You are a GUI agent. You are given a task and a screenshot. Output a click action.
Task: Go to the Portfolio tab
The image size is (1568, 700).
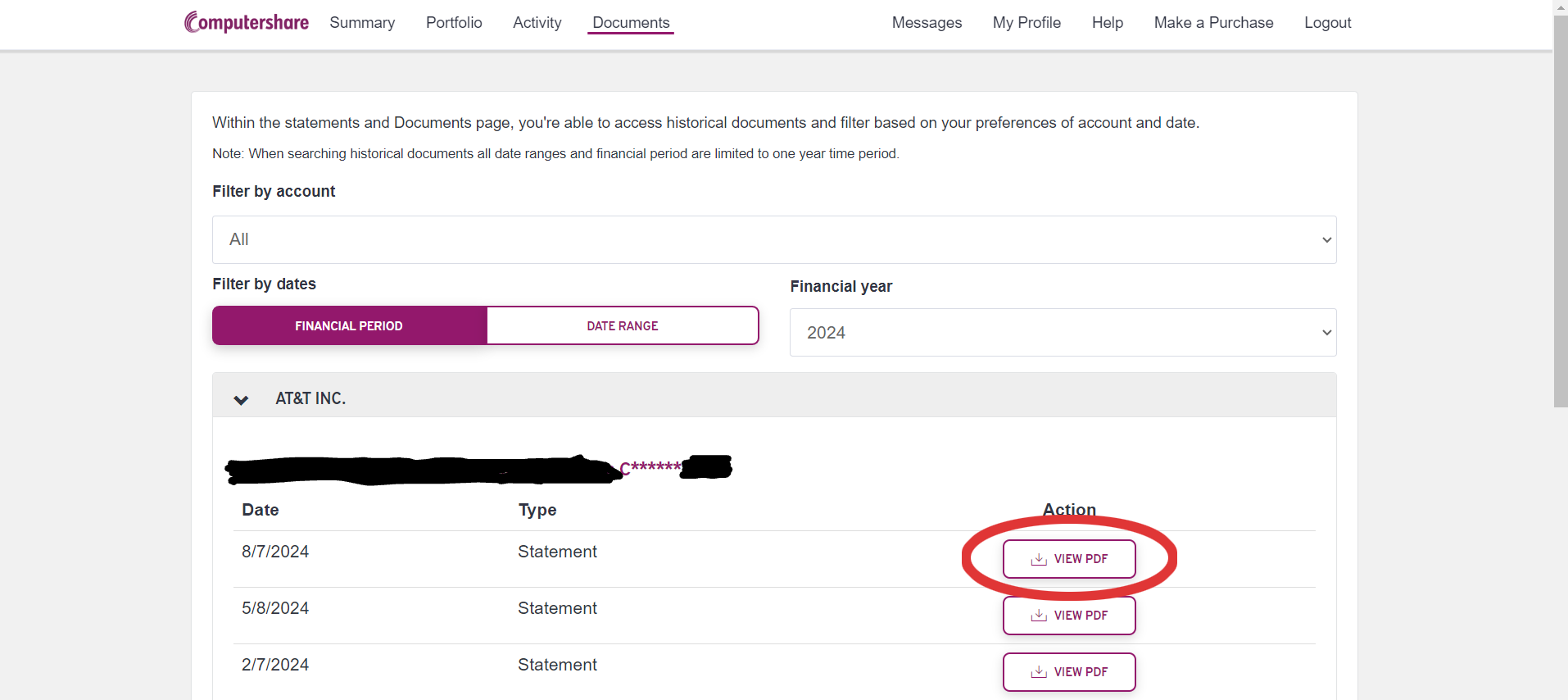point(454,23)
